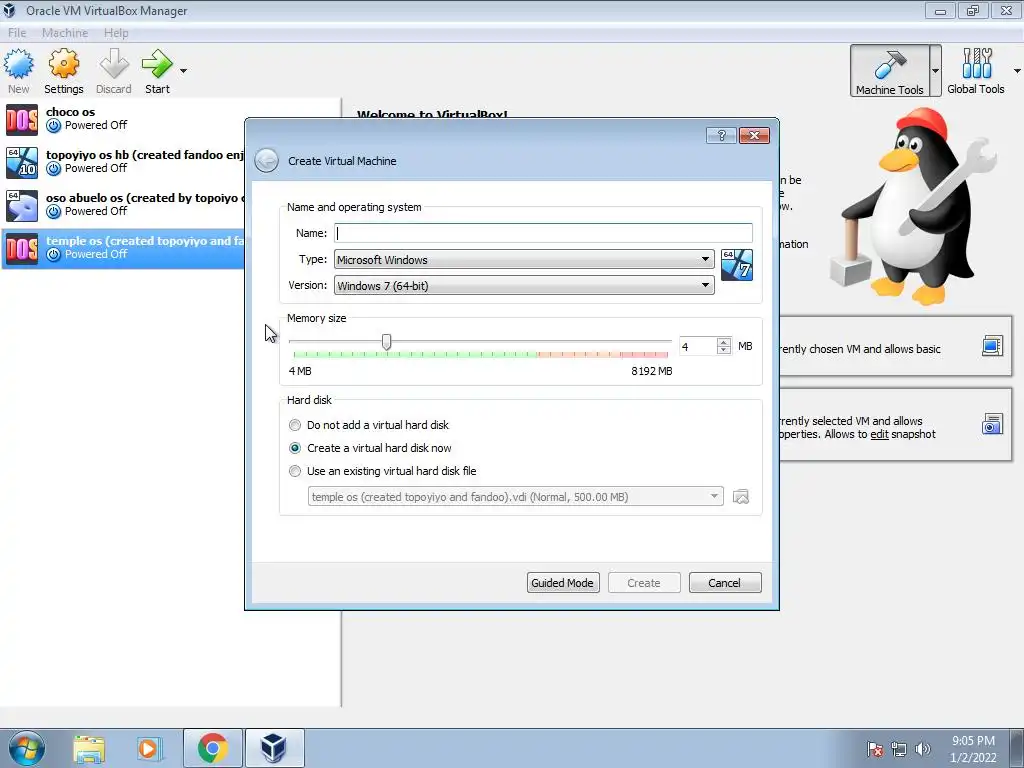
Task: Click the memory size MB value field
Action: click(x=697, y=347)
